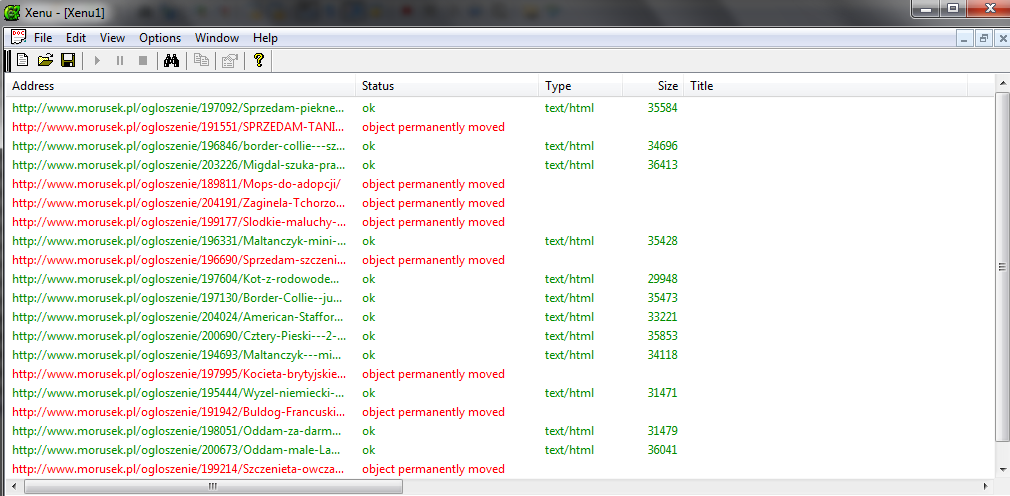Open the Edit menu

(76, 38)
